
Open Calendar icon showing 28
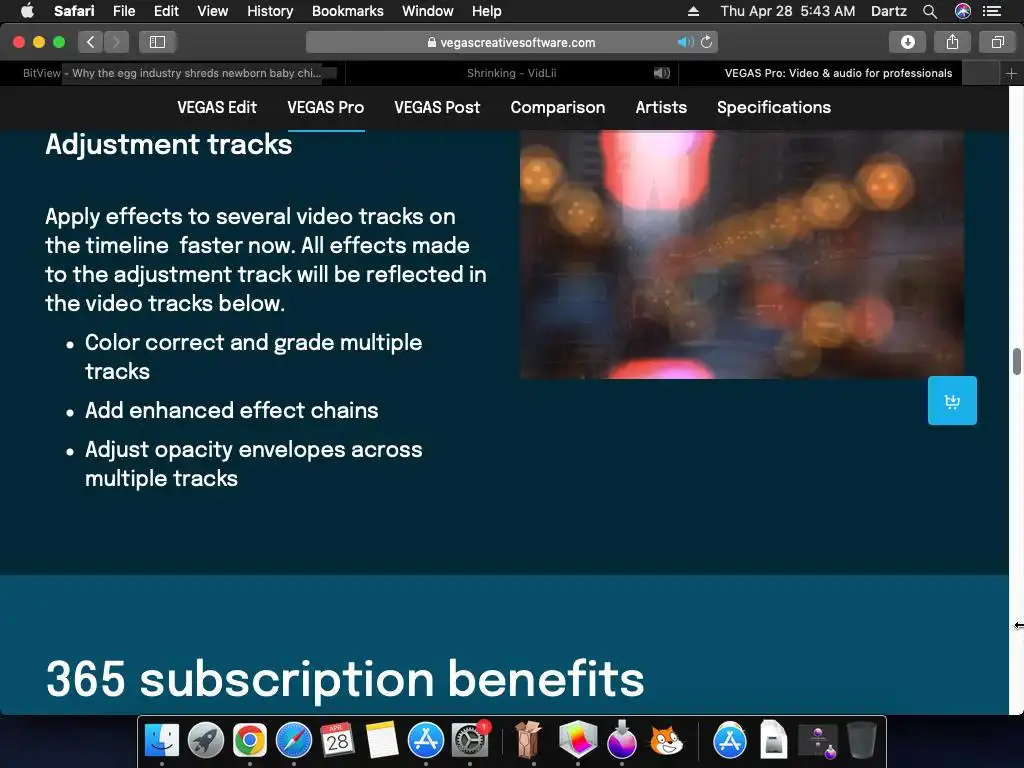[337, 741]
